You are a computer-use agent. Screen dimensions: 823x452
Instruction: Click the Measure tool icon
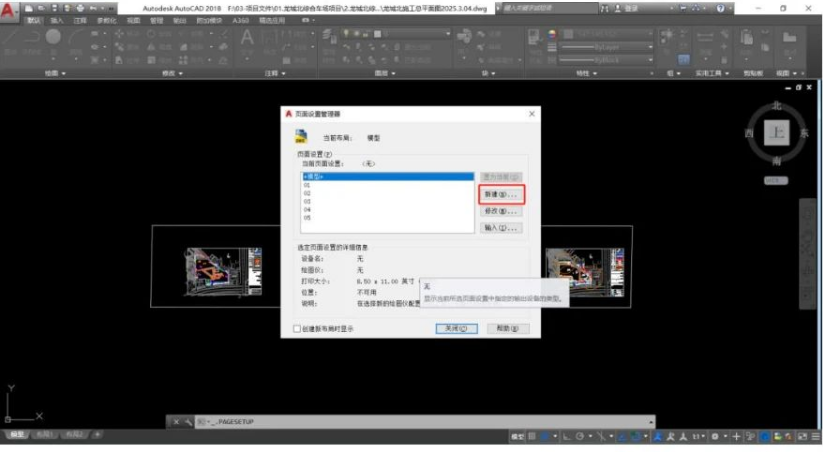705,37
